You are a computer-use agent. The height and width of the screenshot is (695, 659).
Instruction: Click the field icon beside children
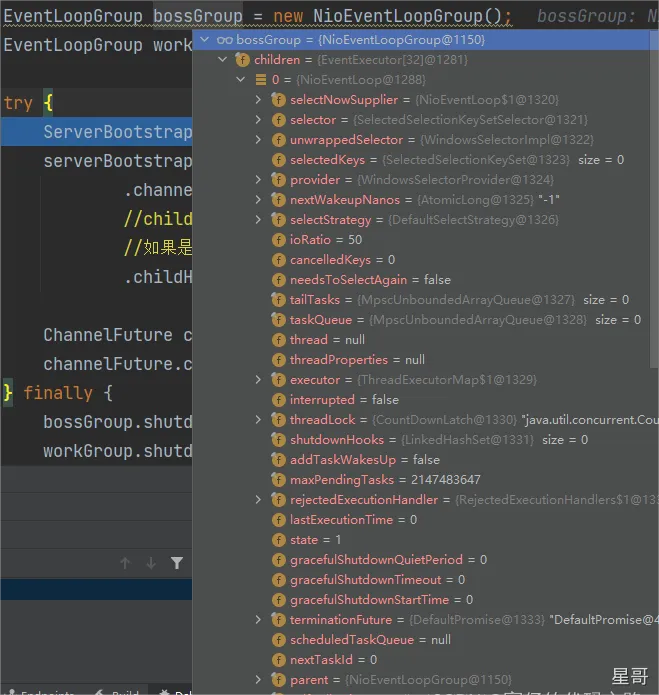[242, 60]
